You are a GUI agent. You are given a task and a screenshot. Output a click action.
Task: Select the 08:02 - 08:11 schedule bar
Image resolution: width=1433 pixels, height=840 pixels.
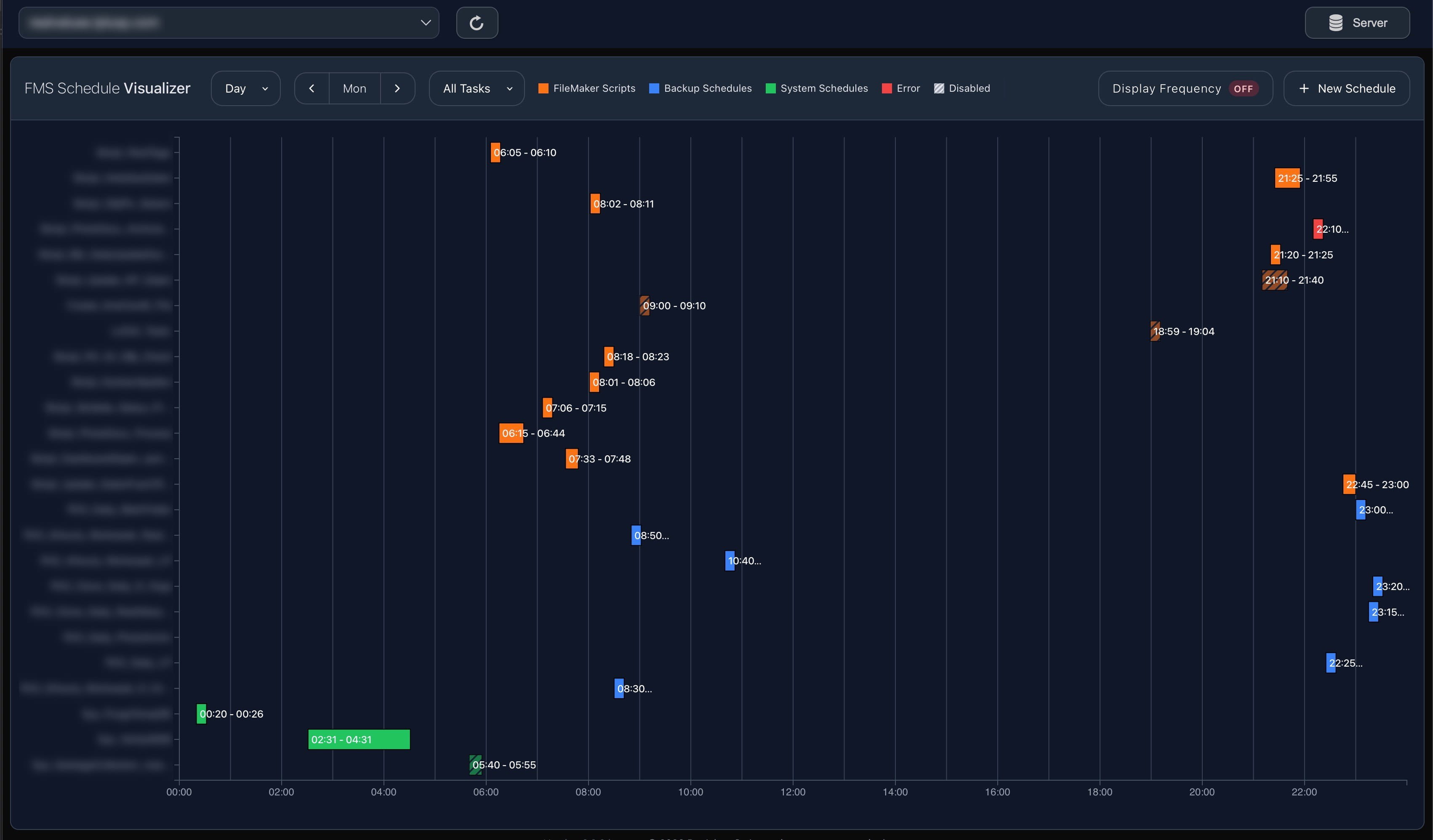pyautogui.click(x=595, y=203)
